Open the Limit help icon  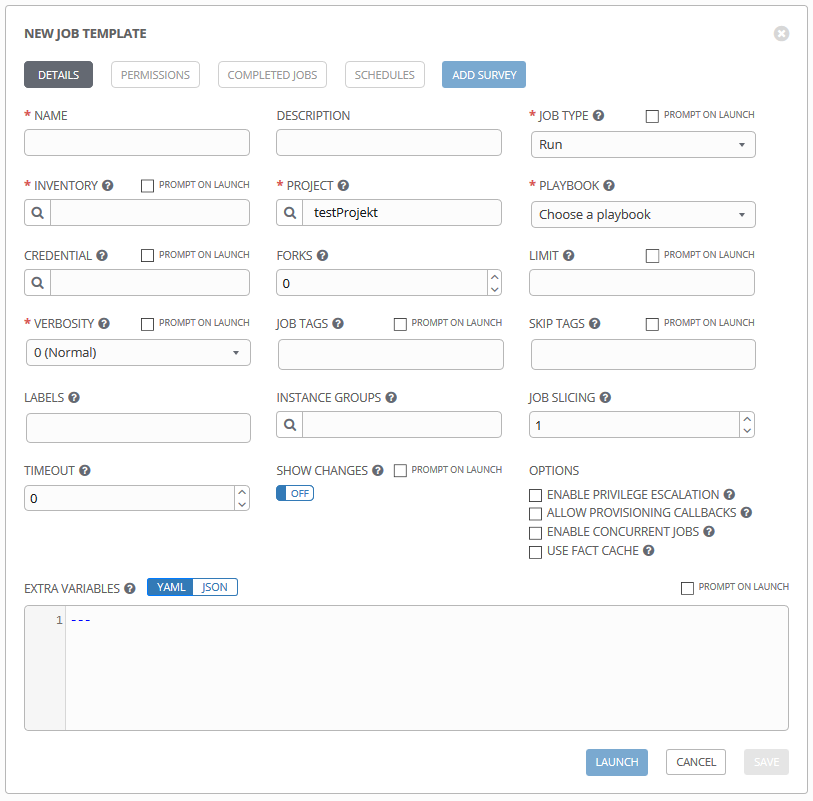click(569, 256)
